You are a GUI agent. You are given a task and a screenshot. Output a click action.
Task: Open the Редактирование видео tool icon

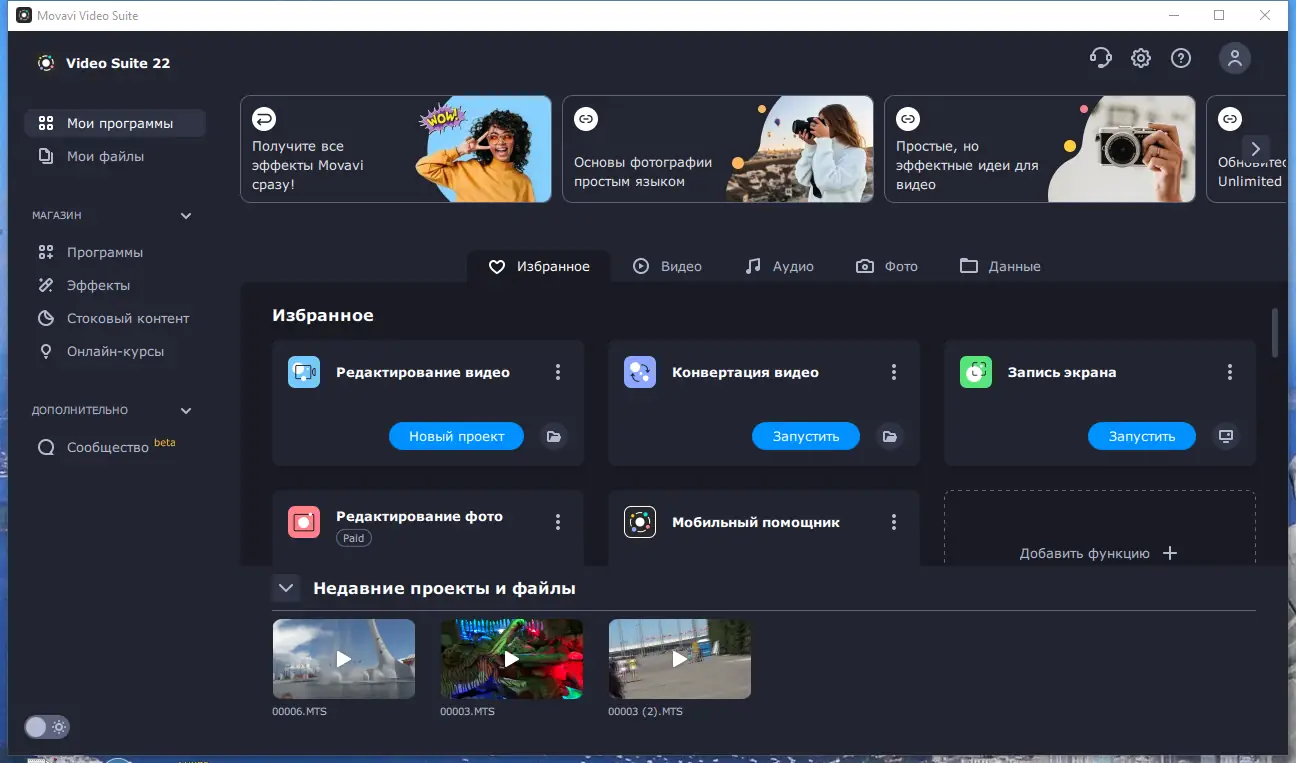305,371
